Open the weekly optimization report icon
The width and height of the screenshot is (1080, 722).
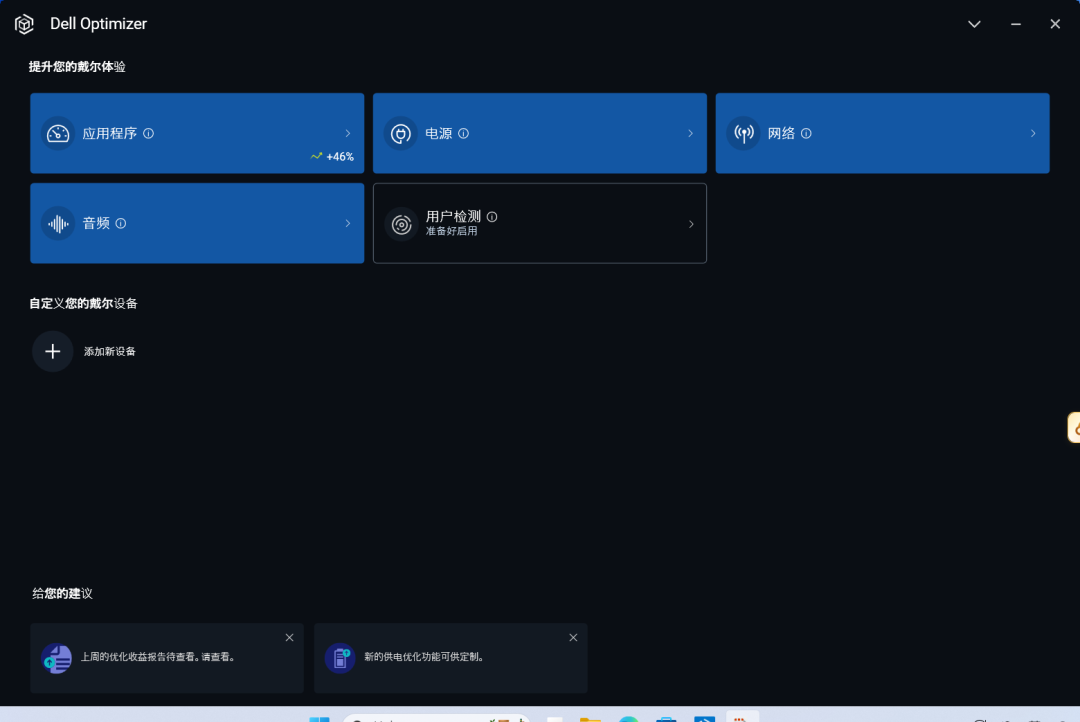click(56, 659)
